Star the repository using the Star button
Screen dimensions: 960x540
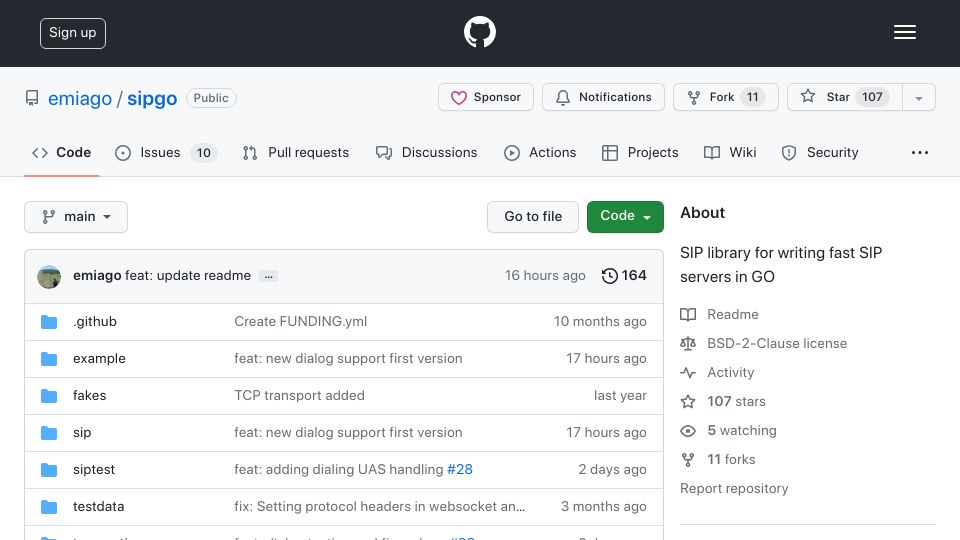click(x=844, y=97)
